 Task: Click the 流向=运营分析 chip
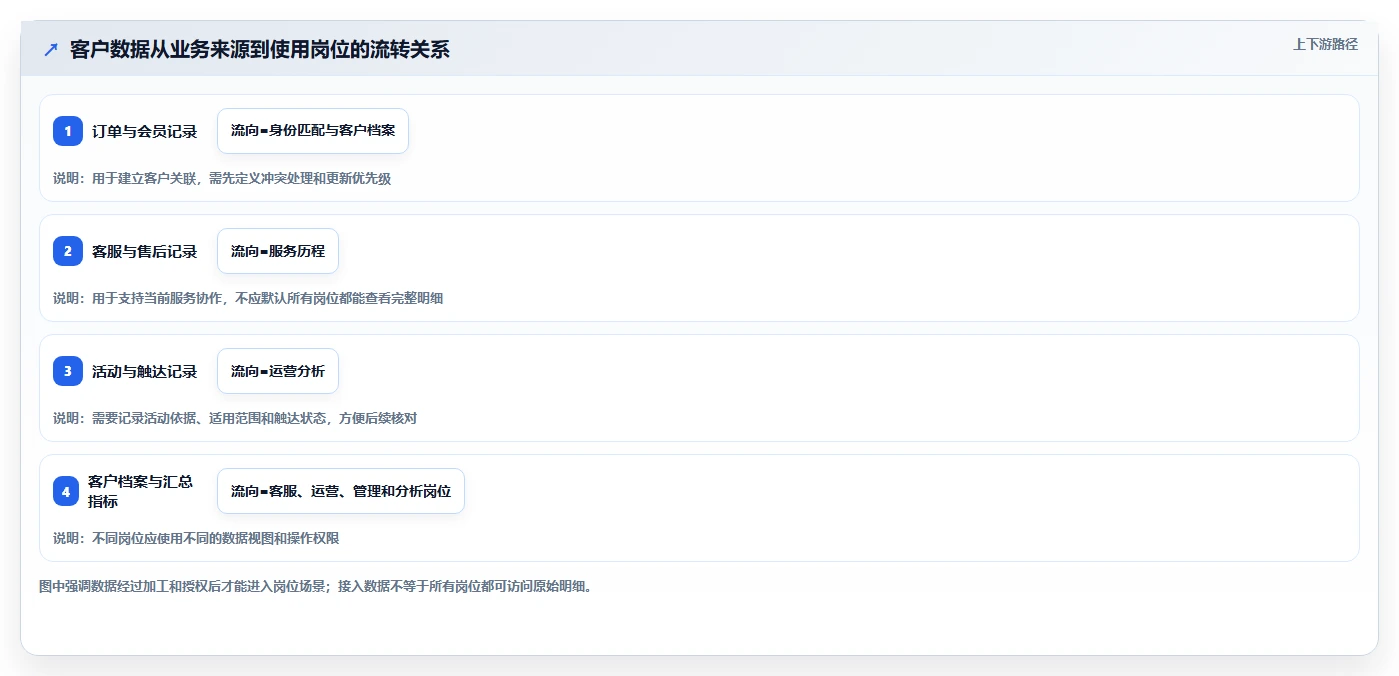278,371
